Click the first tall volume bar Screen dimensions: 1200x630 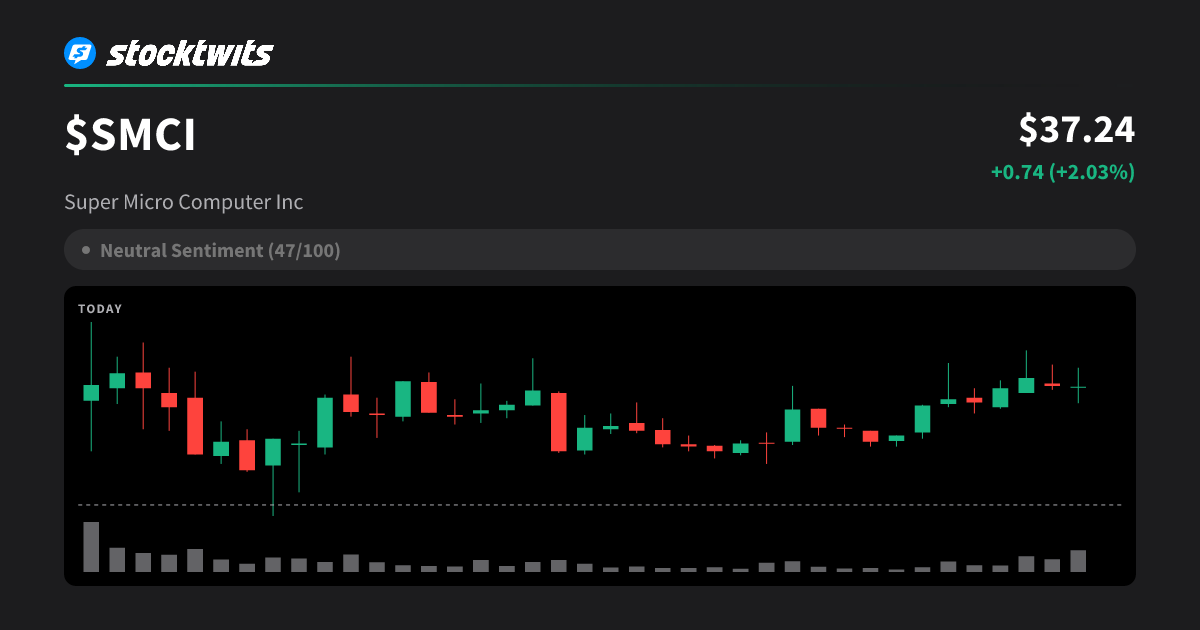click(x=91, y=547)
